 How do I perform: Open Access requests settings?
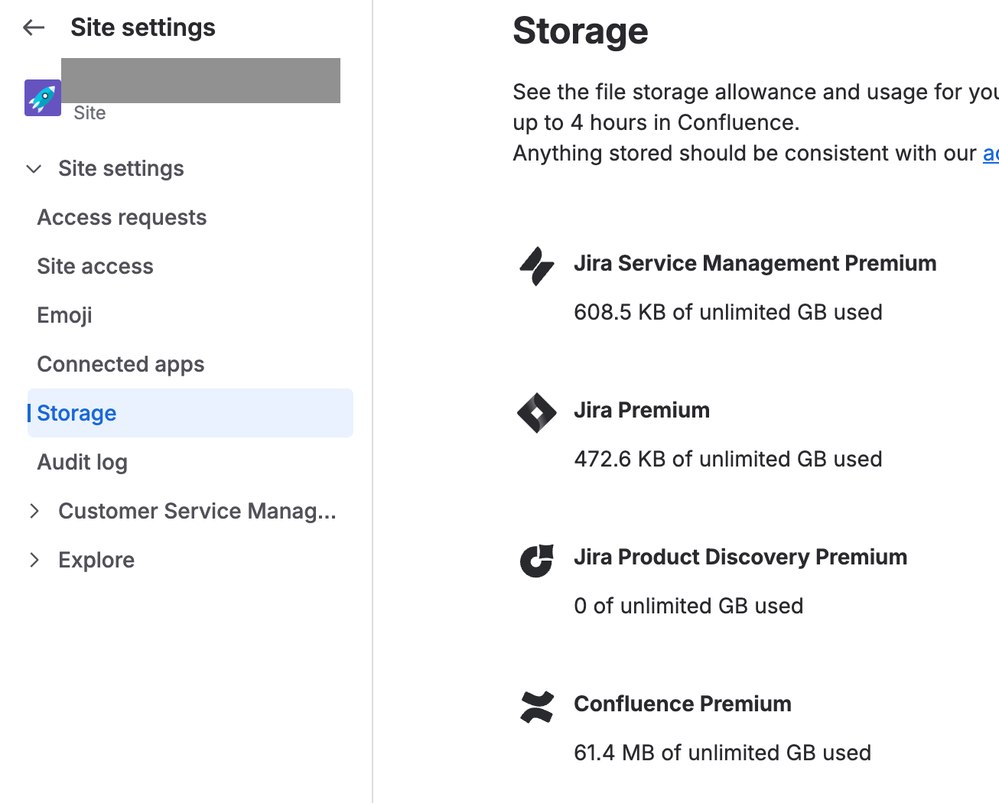tap(122, 218)
